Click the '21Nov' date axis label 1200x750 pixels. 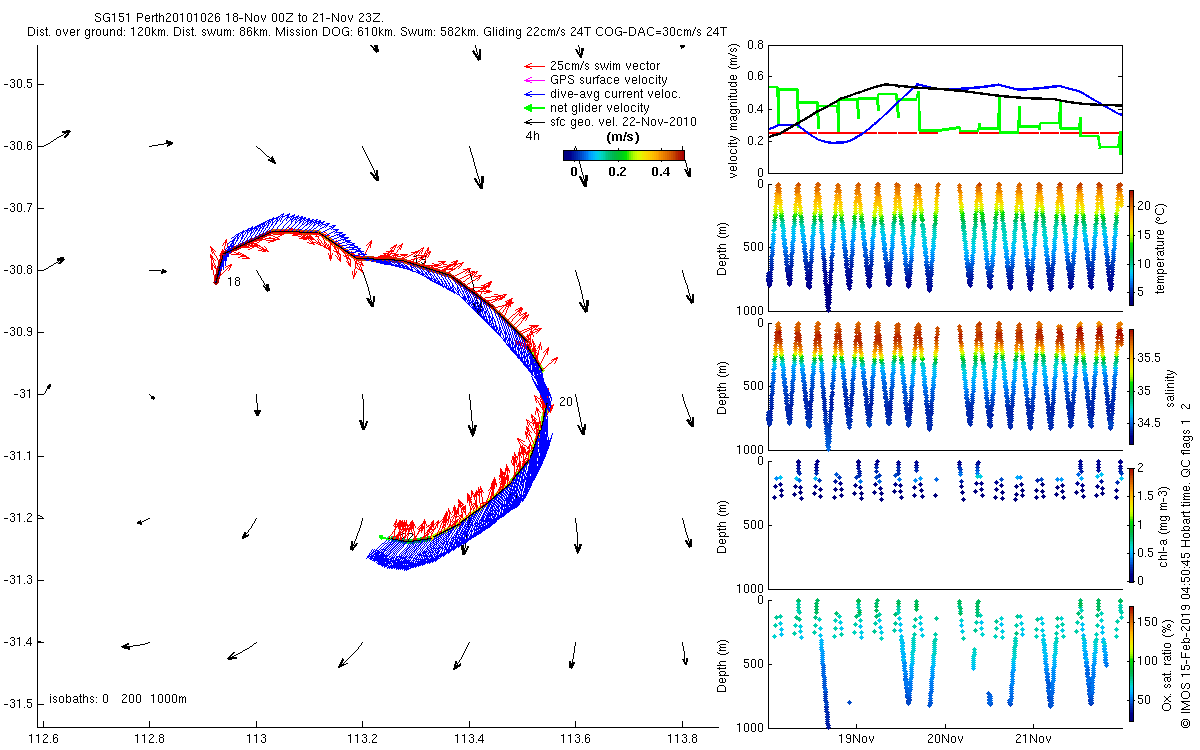click(x=1033, y=739)
